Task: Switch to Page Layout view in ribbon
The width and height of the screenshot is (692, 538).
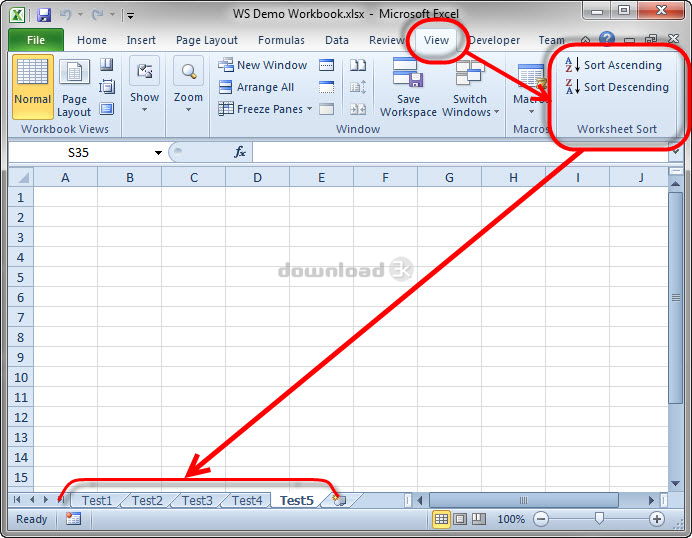Action: point(74,88)
